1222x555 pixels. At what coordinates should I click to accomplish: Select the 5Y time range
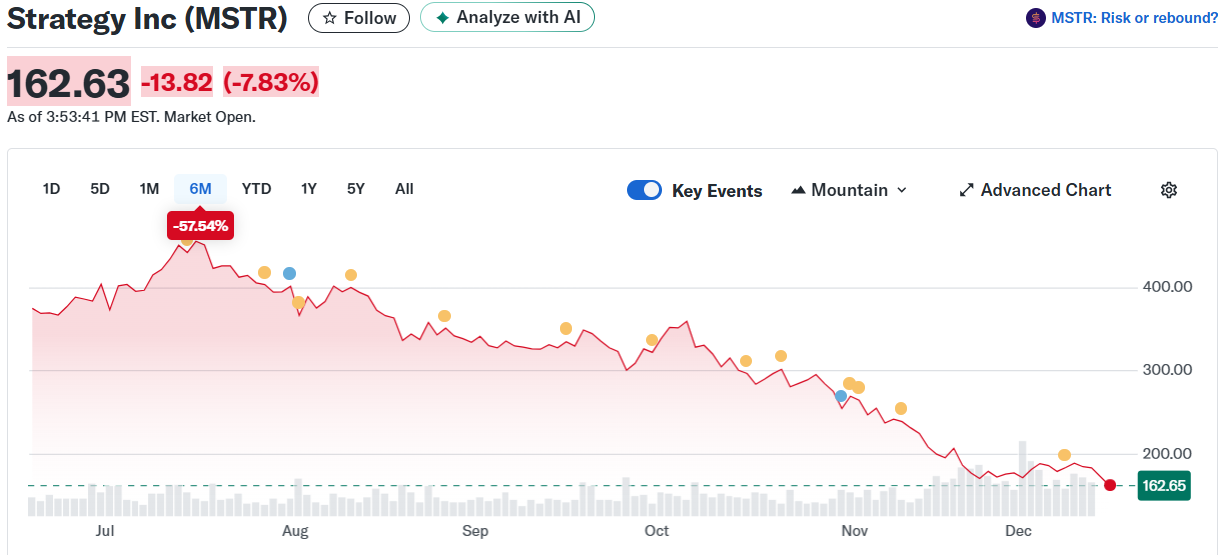tap(356, 189)
